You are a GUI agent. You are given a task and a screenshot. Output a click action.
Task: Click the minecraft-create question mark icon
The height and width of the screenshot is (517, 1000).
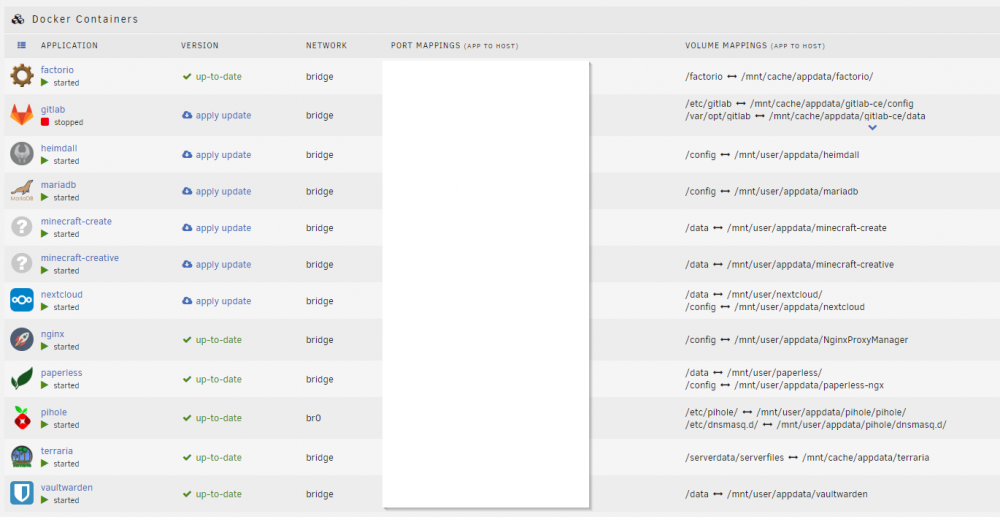pyautogui.click(x=22, y=228)
